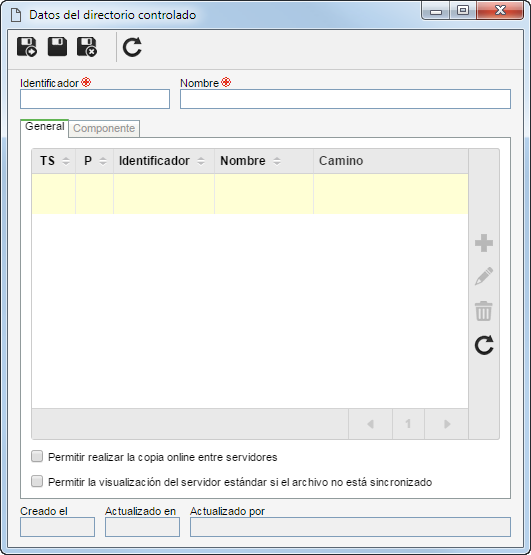Click the Actualizado por field

[x=350, y=527]
